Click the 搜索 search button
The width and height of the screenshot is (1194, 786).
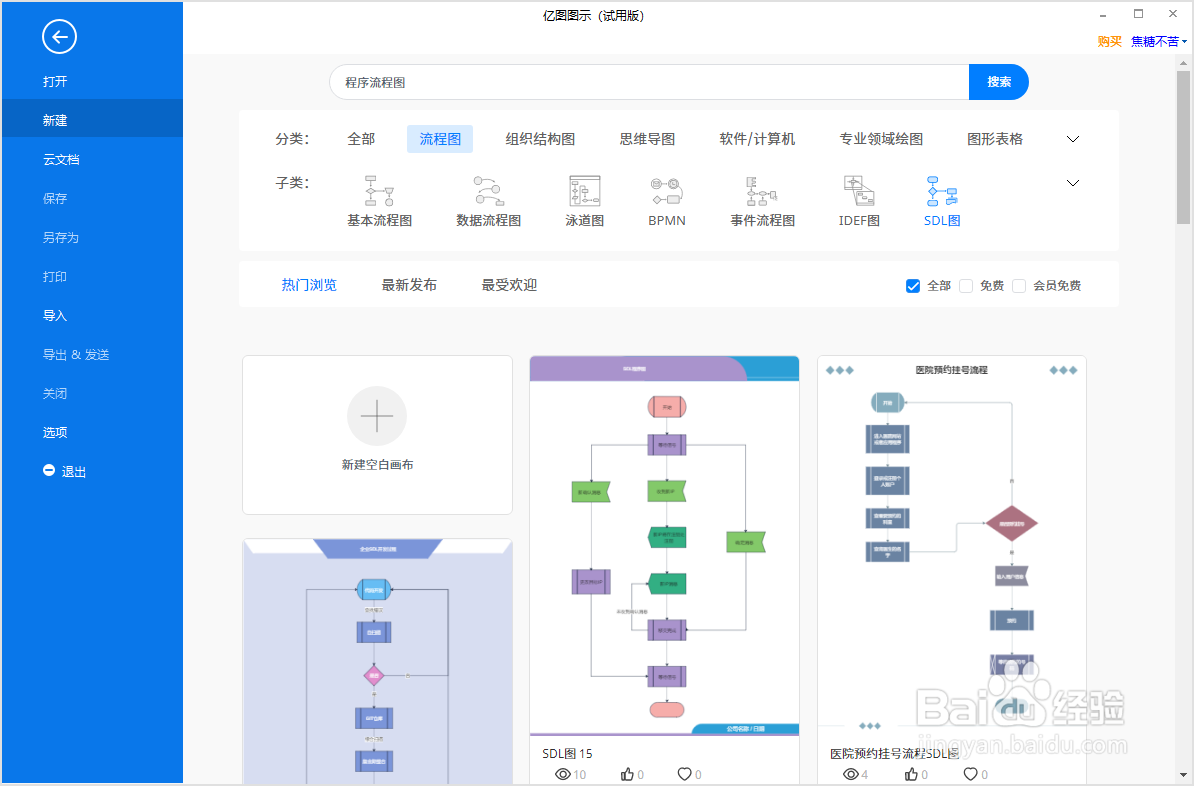[998, 81]
